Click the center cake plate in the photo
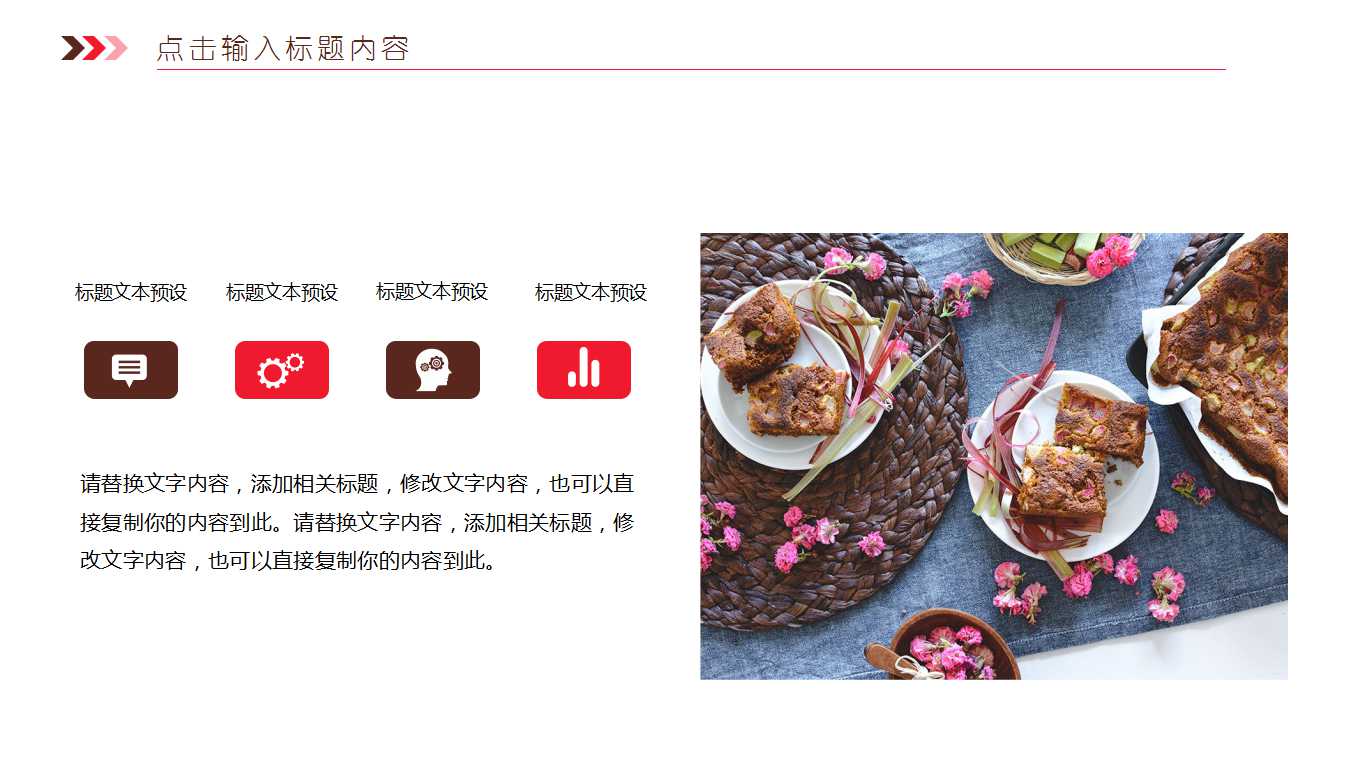The height and width of the screenshot is (759, 1350). click(x=1063, y=466)
